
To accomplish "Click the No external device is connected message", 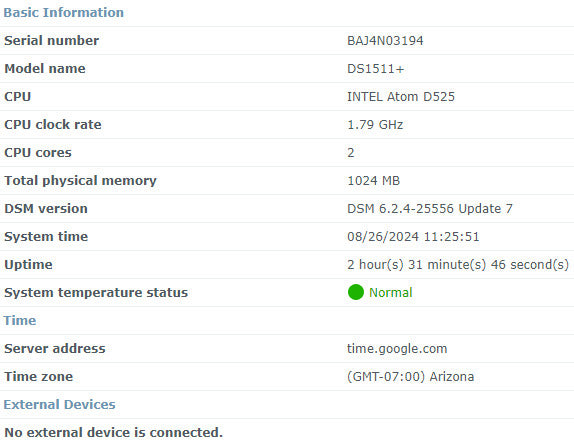I will click(x=113, y=432).
